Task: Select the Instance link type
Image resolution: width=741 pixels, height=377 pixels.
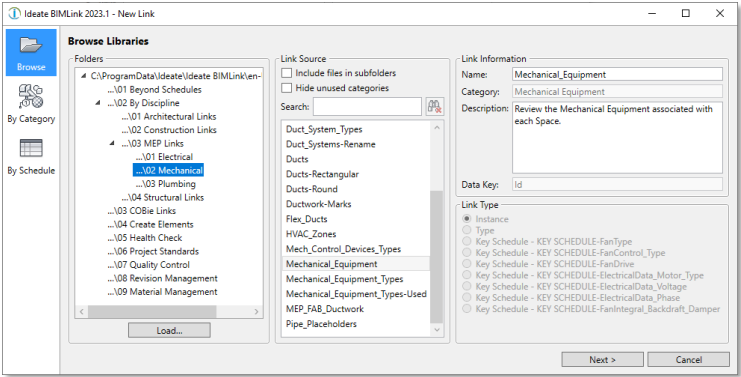Action: pos(467,219)
